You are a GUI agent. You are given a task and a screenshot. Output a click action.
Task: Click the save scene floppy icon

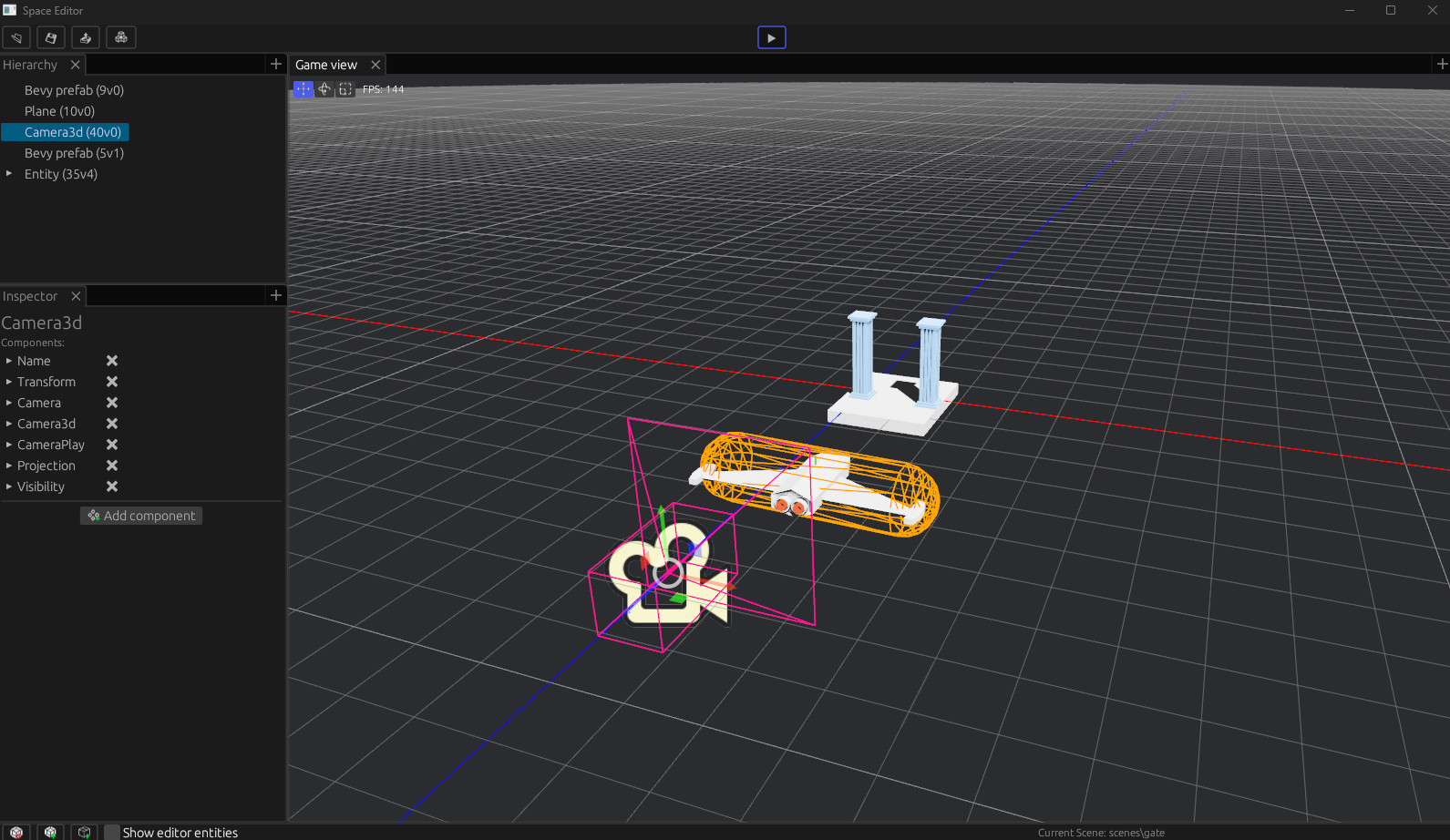point(51,37)
